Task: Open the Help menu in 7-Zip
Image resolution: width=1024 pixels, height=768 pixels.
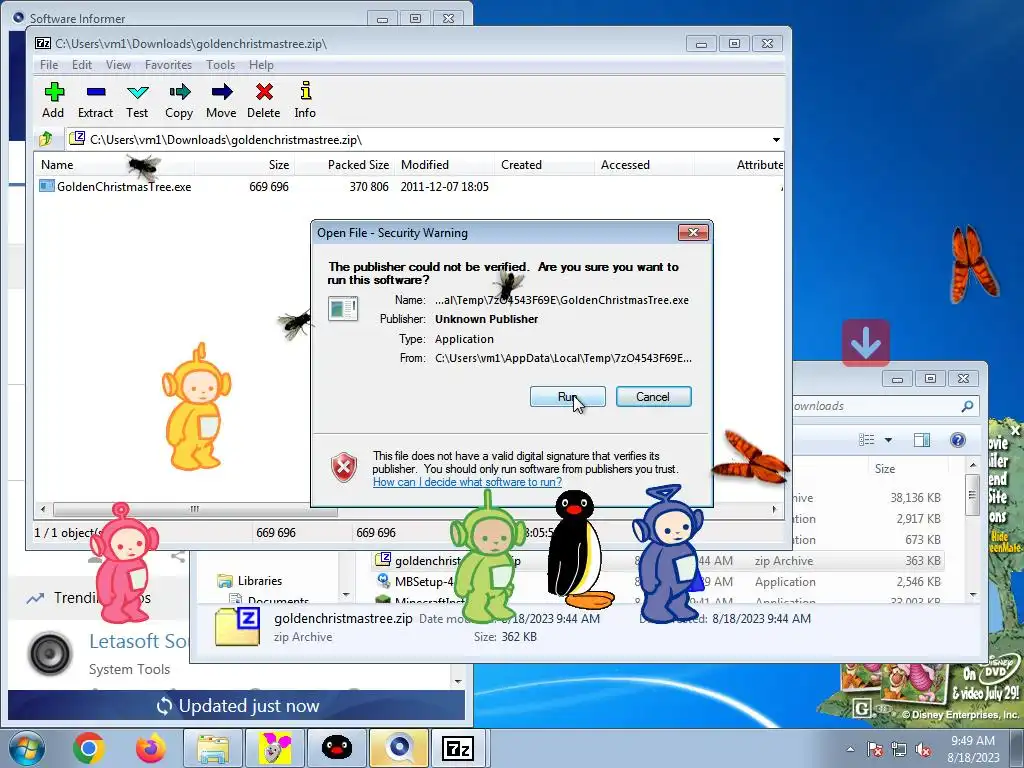Action: point(261,65)
